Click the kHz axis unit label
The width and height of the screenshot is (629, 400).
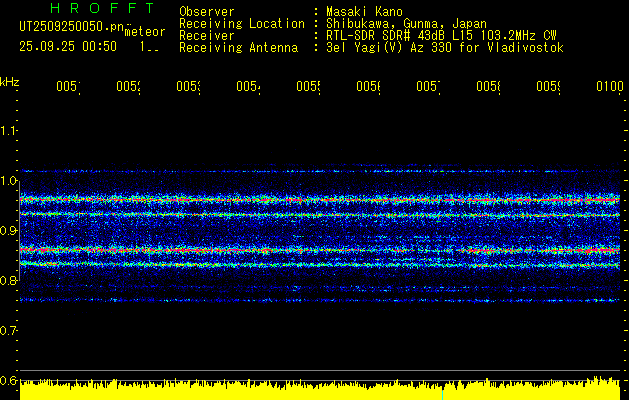[x=10, y=82]
